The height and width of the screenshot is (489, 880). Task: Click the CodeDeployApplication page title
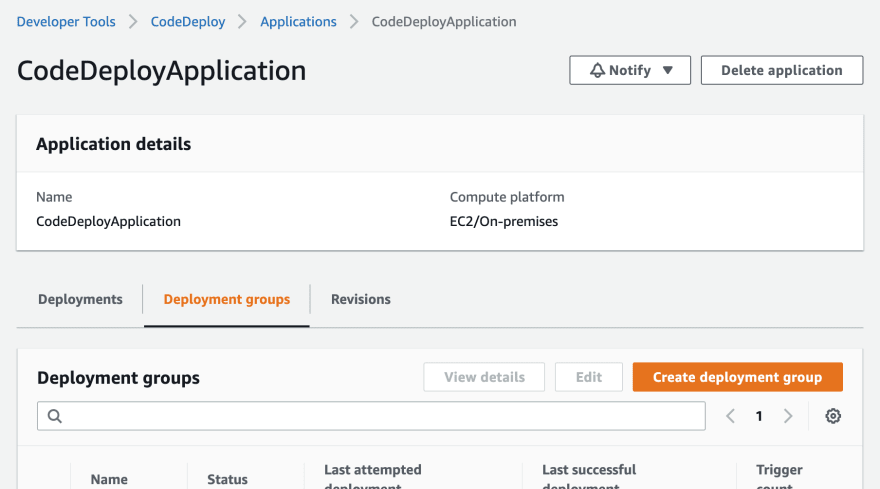coord(162,71)
